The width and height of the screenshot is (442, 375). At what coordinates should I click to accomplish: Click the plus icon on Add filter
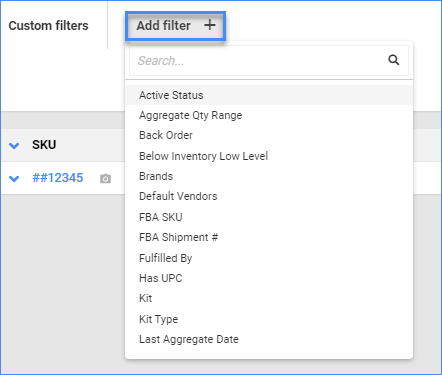tap(210, 25)
